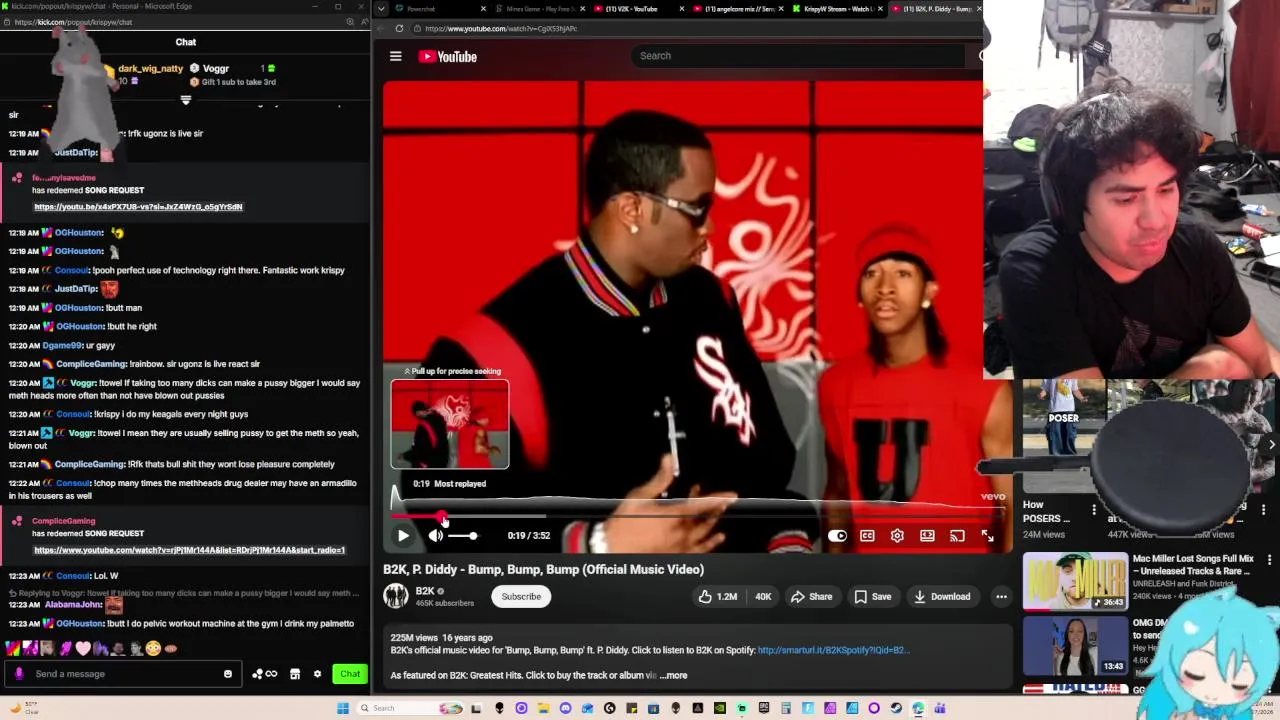Open the chat store shop icon
Image resolution: width=1280 pixels, height=720 pixels.
click(295, 674)
